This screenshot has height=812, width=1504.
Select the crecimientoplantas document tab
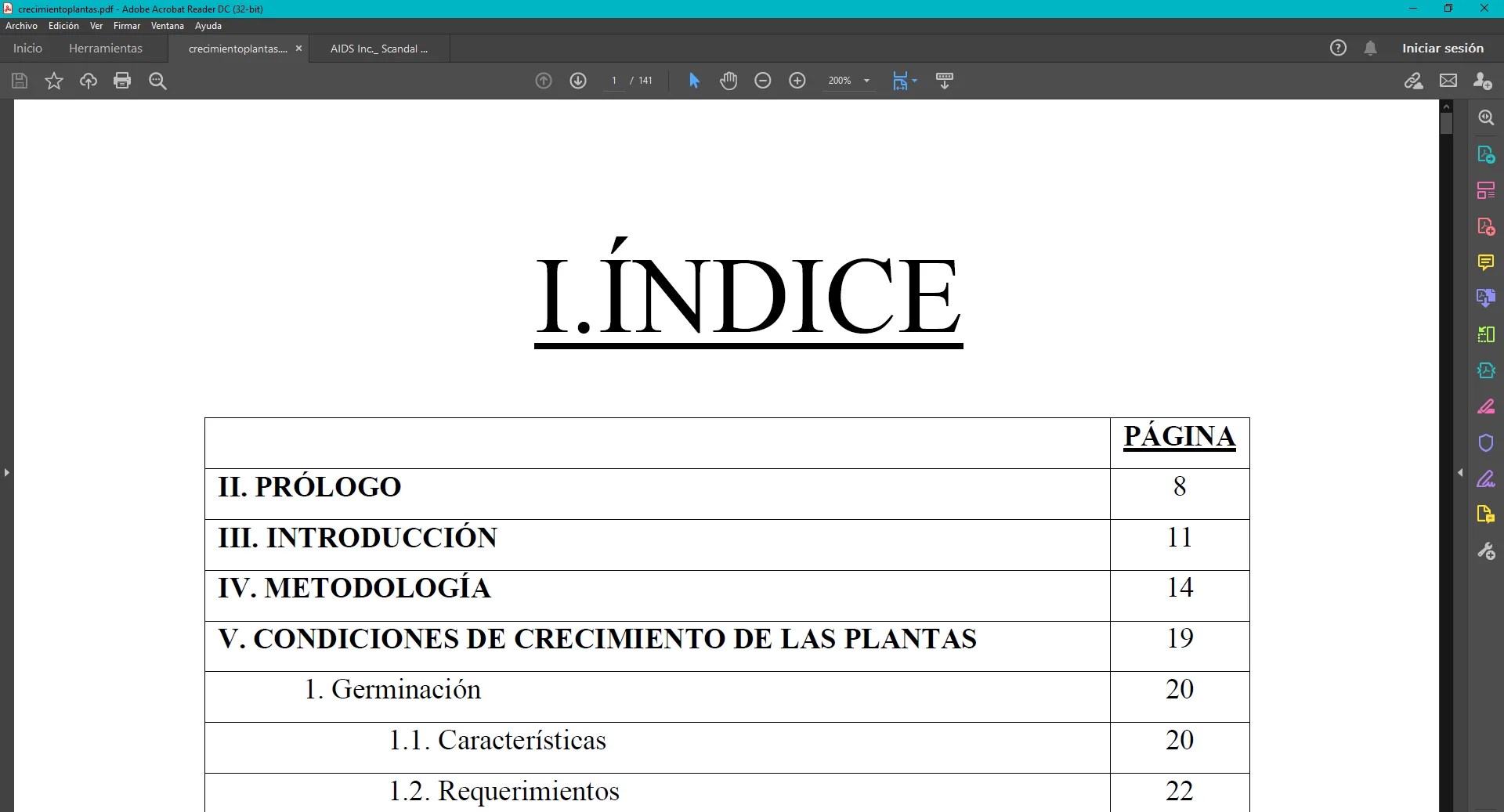(237, 49)
